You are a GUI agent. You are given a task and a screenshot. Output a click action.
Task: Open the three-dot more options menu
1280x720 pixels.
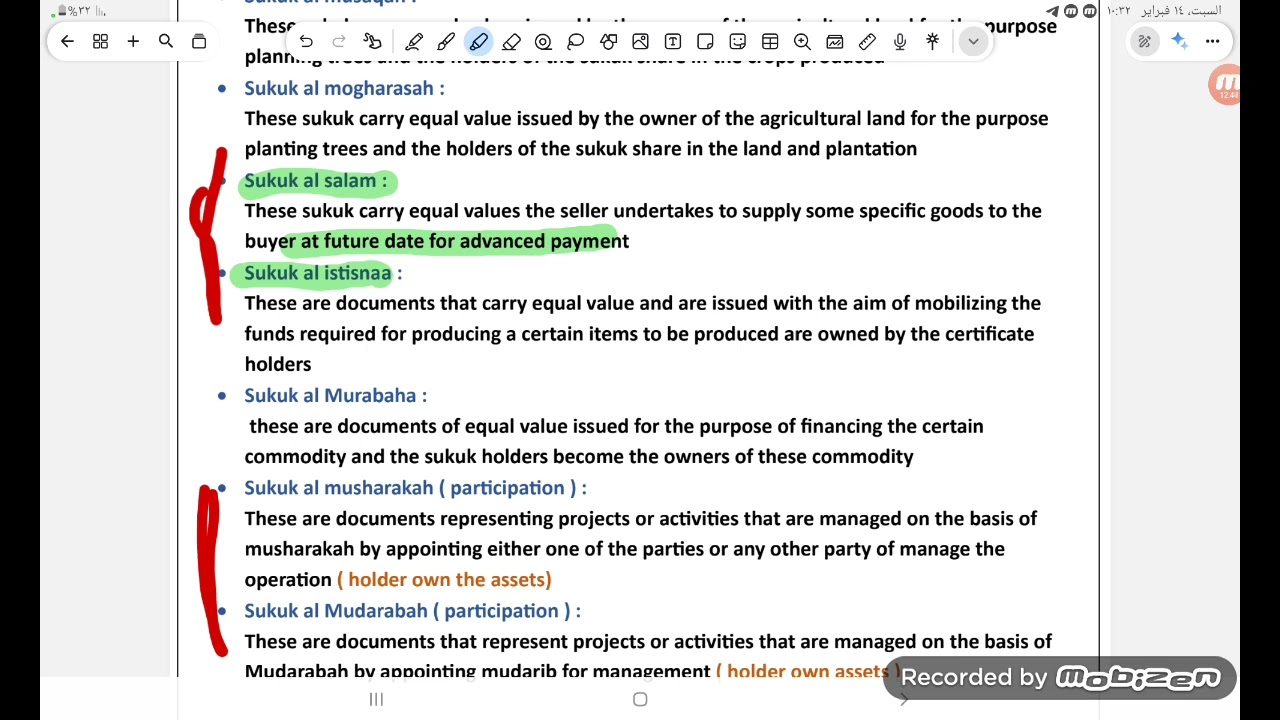(x=1212, y=41)
